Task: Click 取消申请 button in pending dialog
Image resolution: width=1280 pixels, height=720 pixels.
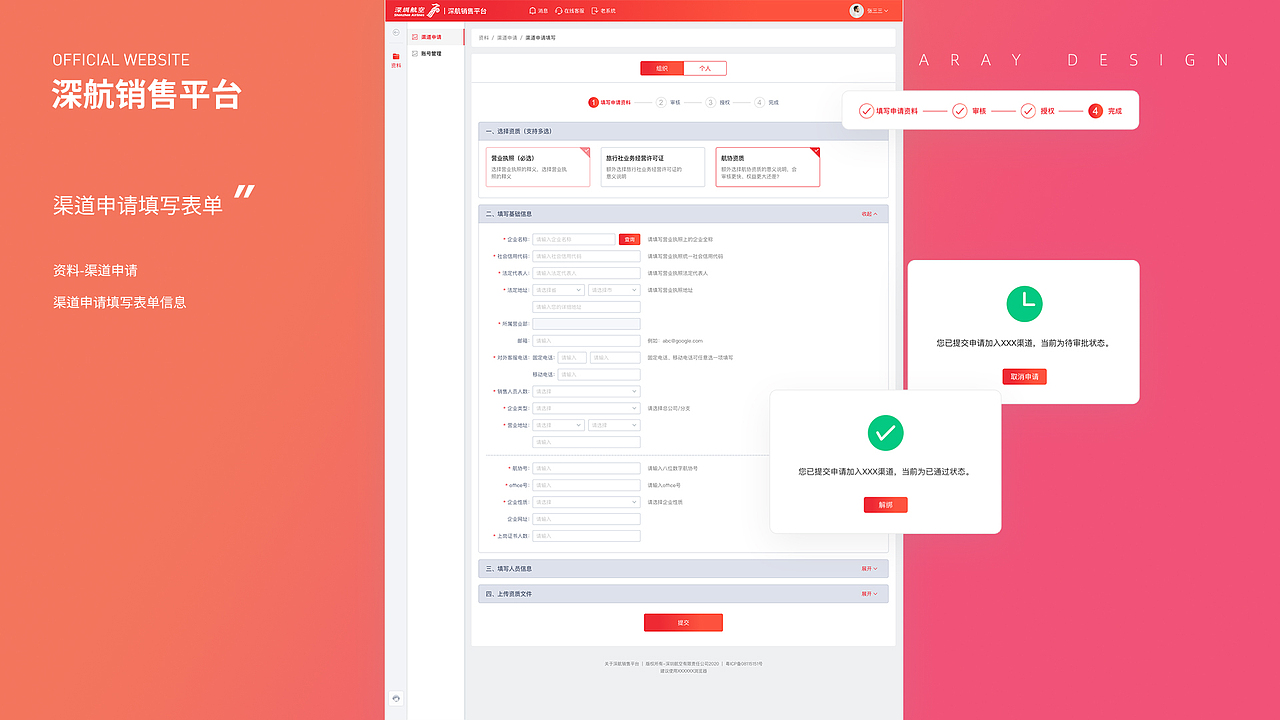Action: [1024, 377]
